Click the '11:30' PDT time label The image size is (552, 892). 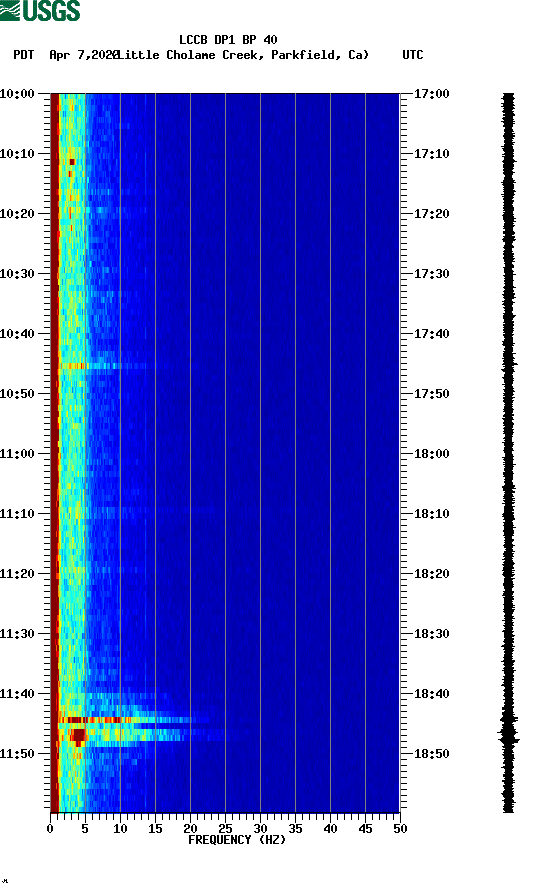(x=17, y=634)
